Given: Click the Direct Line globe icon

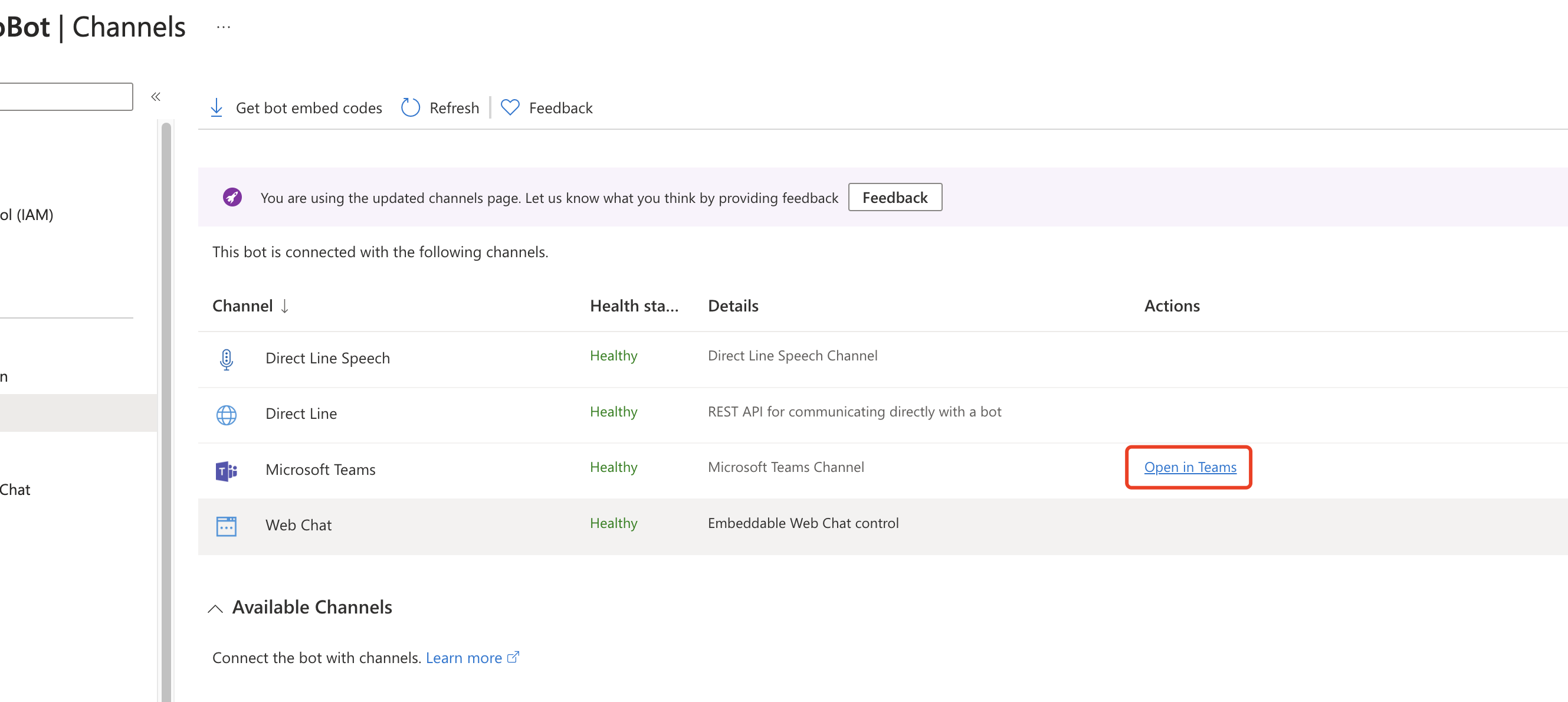Looking at the screenshot, I should pos(227,415).
